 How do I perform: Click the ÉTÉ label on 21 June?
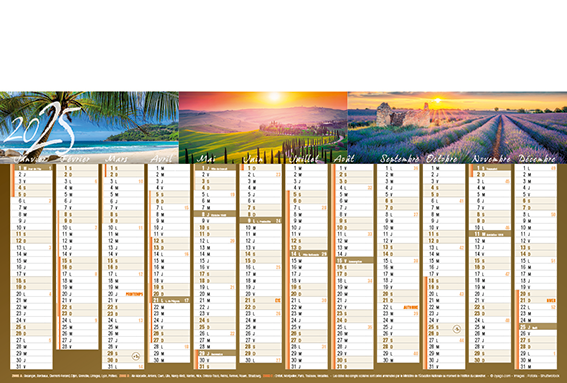pyautogui.click(x=278, y=301)
